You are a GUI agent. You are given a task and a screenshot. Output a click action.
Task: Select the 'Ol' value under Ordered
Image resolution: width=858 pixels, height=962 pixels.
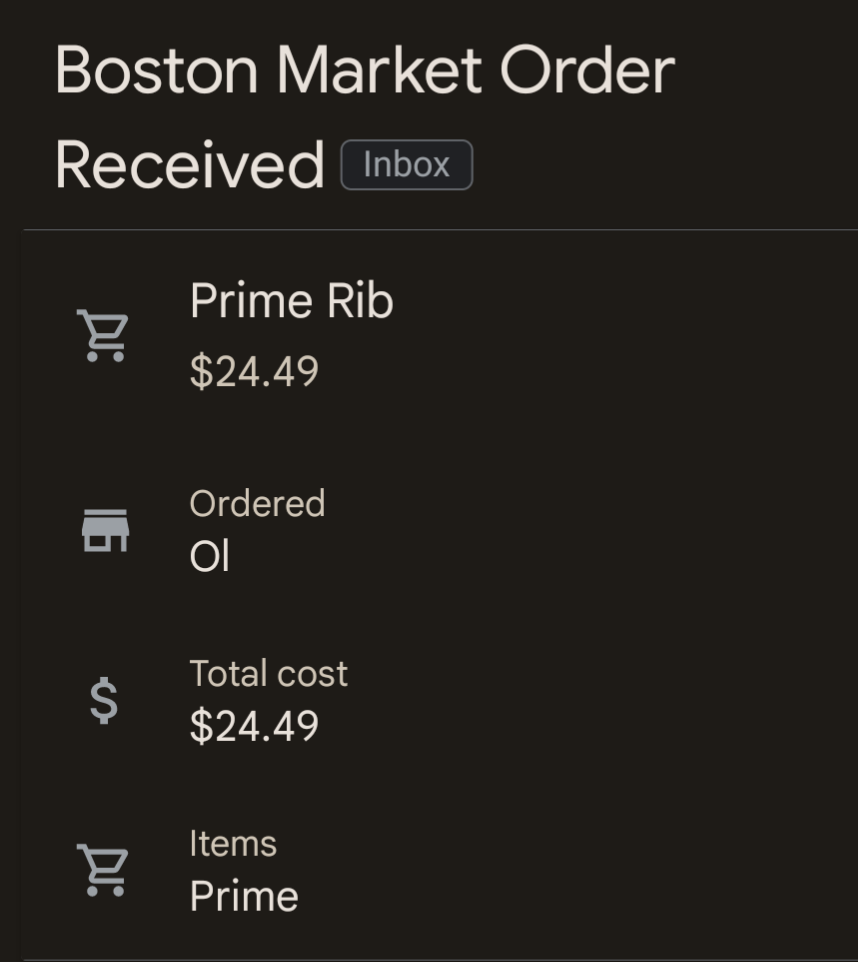point(210,557)
